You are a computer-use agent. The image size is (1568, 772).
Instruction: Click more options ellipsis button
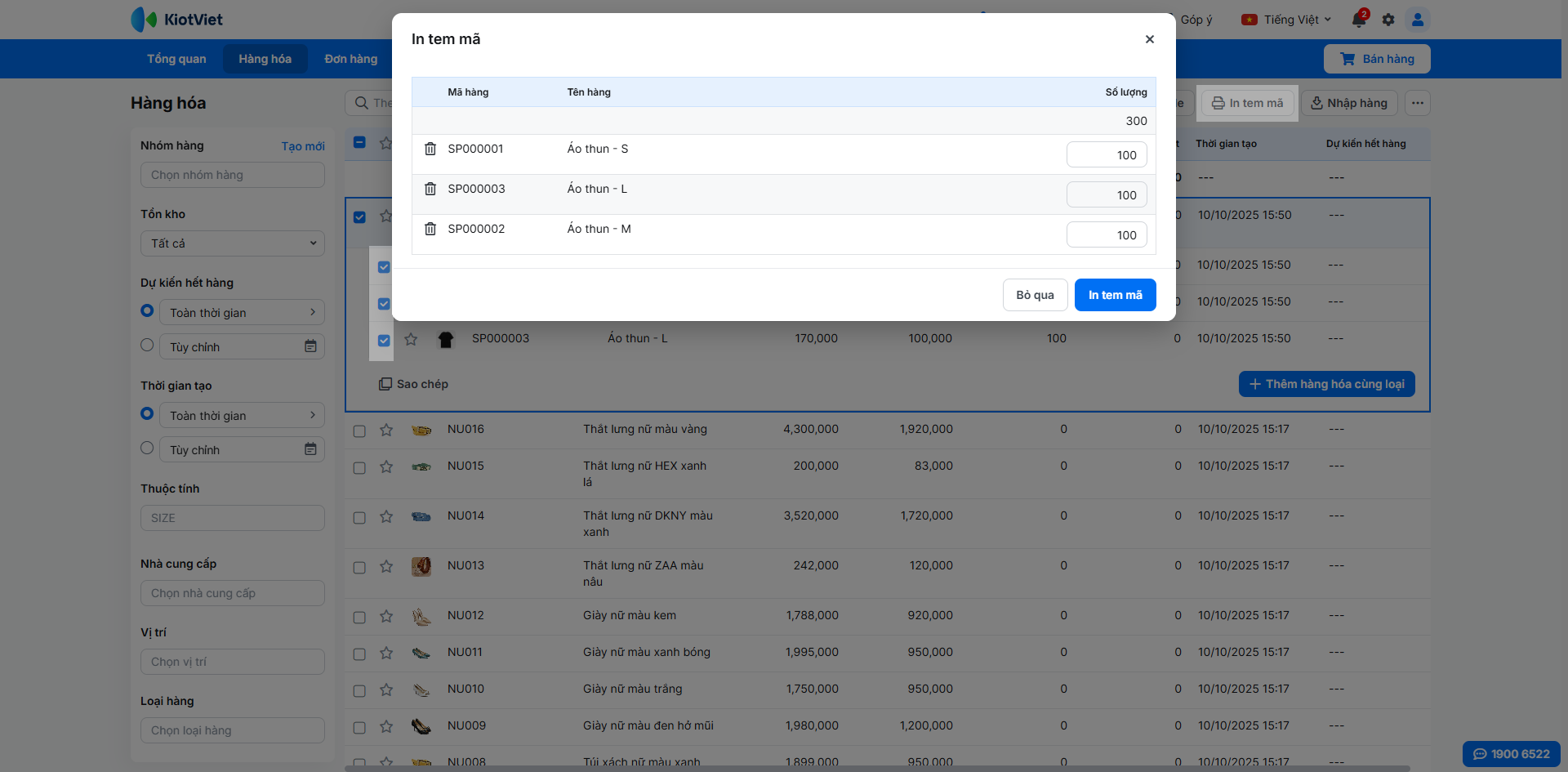(1418, 103)
